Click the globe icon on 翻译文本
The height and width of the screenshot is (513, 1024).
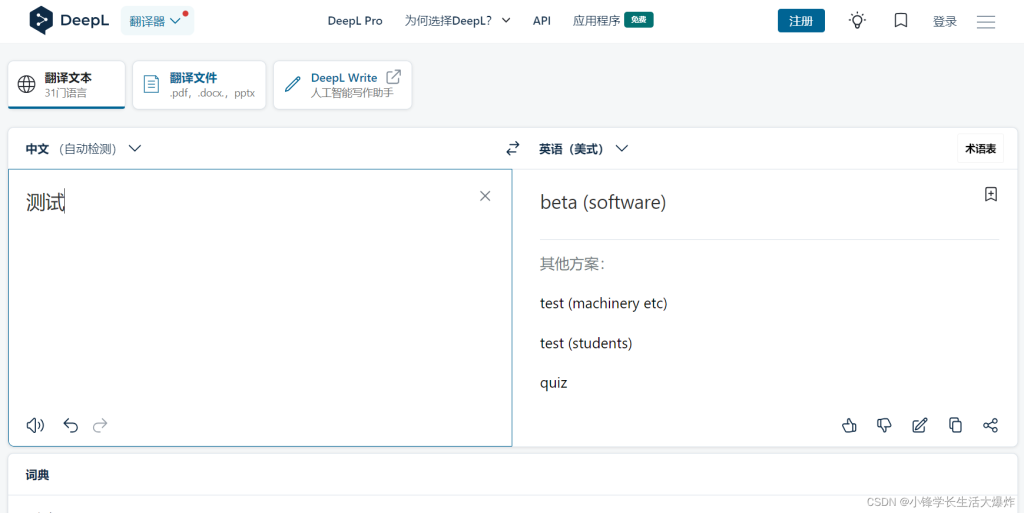[26, 84]
